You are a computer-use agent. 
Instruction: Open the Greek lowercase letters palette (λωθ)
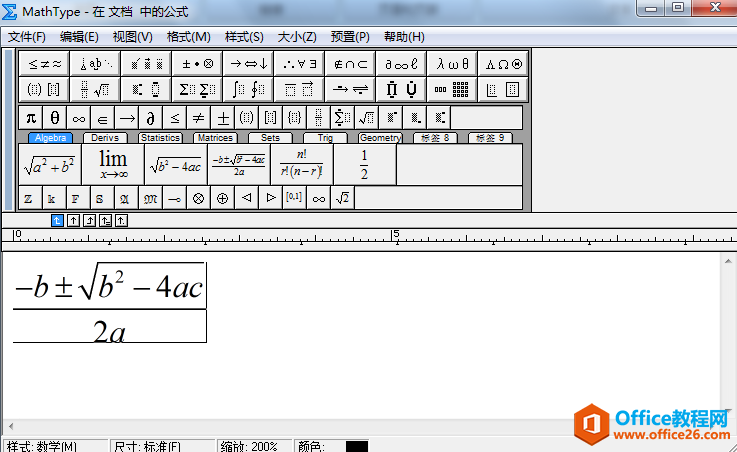(x=452, y=63)
